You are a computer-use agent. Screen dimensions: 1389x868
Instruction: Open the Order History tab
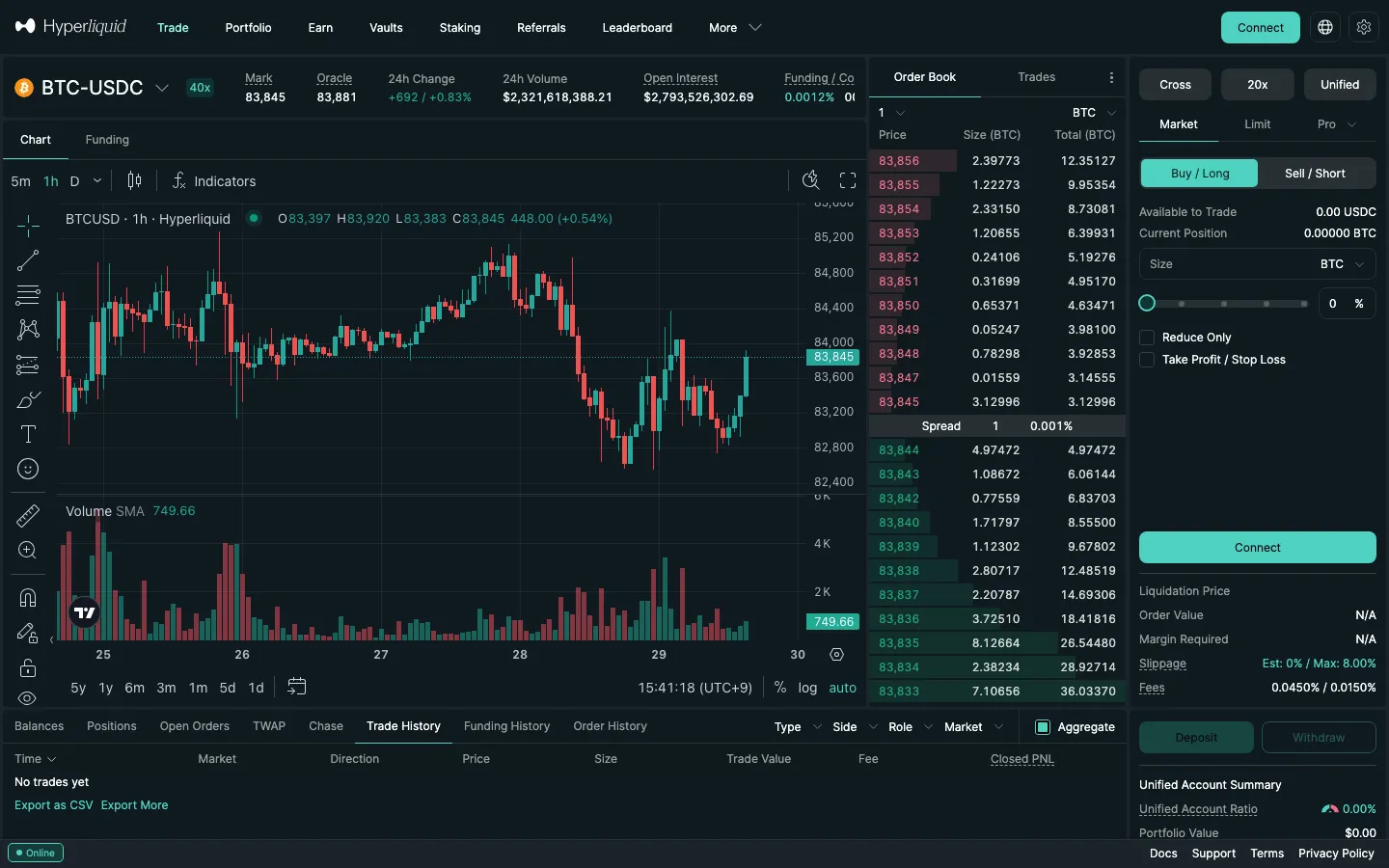tap(610, 726)
